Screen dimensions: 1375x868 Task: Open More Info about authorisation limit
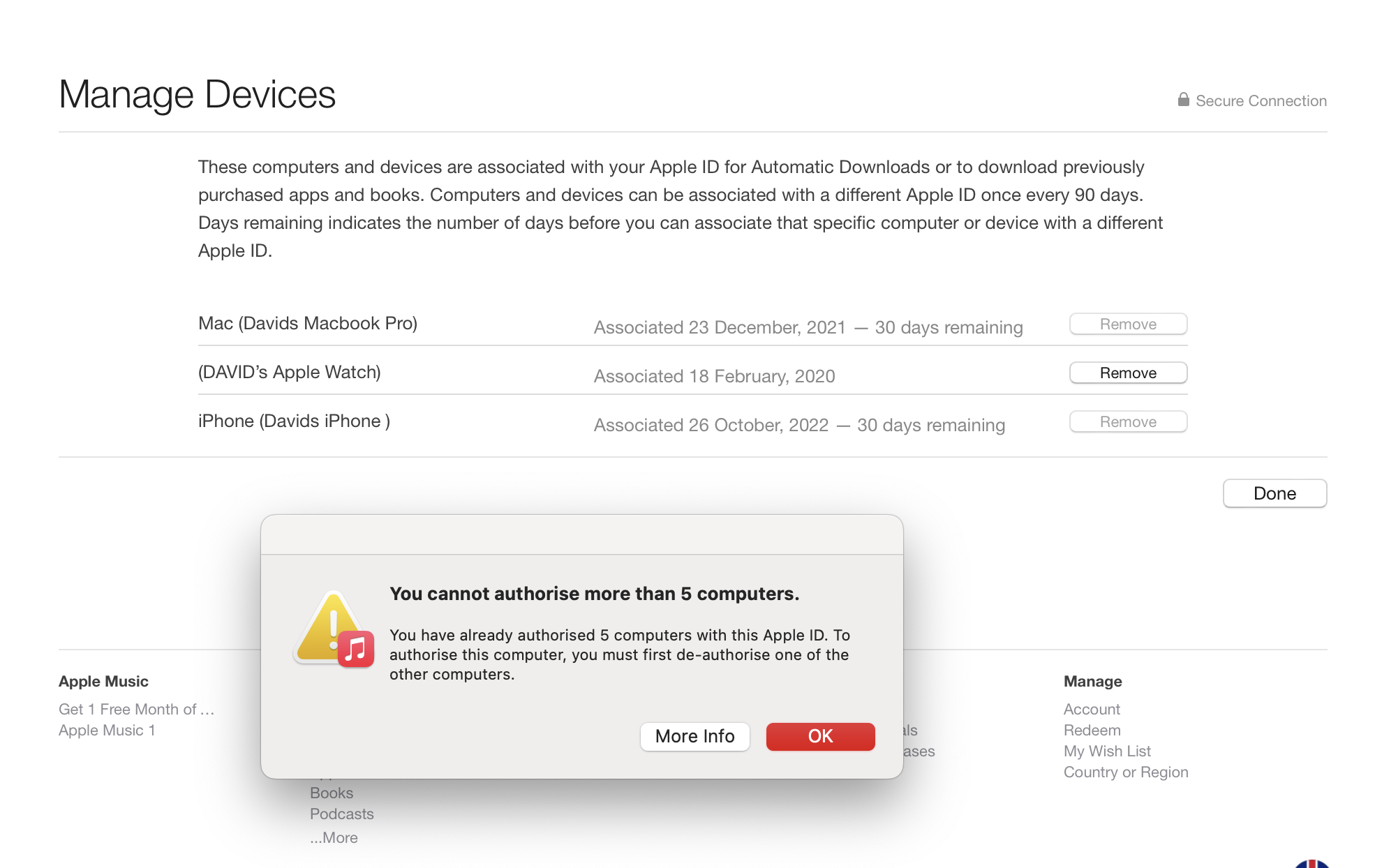[x=694, y=736]
